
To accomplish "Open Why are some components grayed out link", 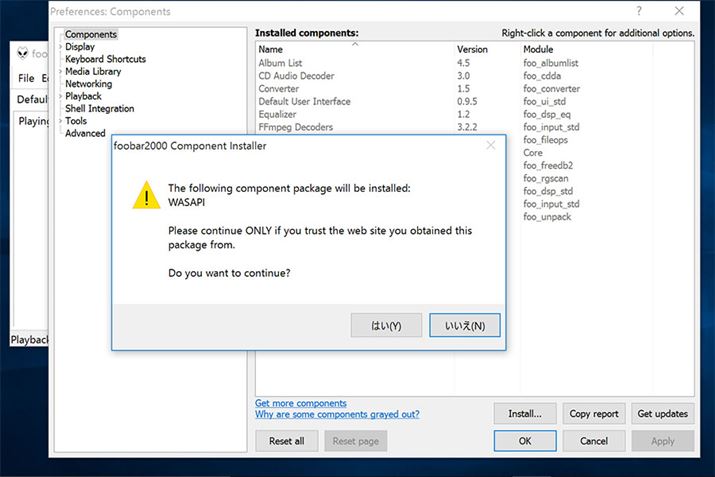I will [337, 414].
